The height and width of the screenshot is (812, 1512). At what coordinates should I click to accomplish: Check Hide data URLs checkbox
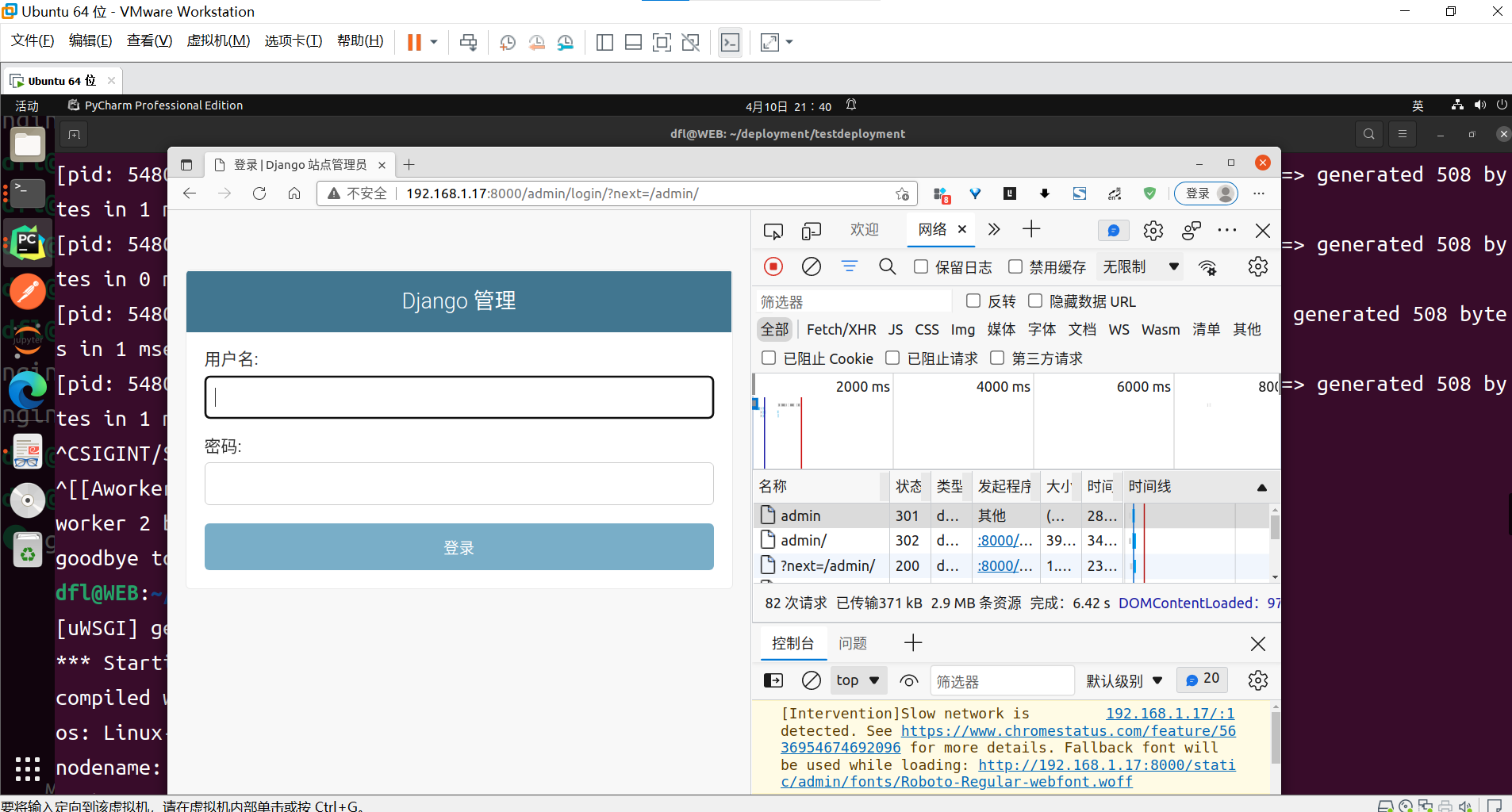coord(1035,301)
